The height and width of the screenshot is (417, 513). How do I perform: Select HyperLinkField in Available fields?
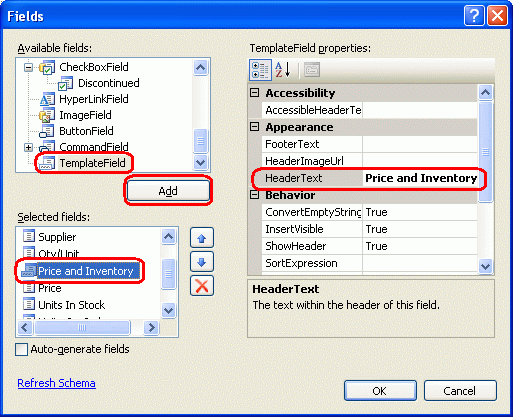(94, 99)
